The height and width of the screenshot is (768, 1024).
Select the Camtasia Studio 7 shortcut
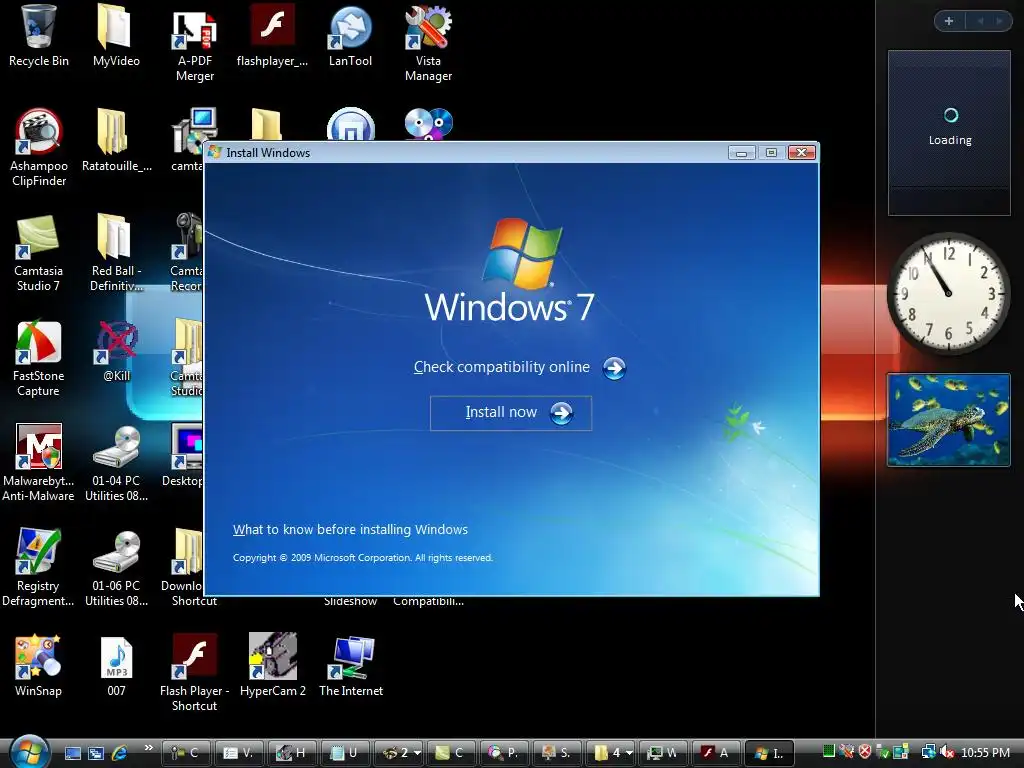pos(38,253)
